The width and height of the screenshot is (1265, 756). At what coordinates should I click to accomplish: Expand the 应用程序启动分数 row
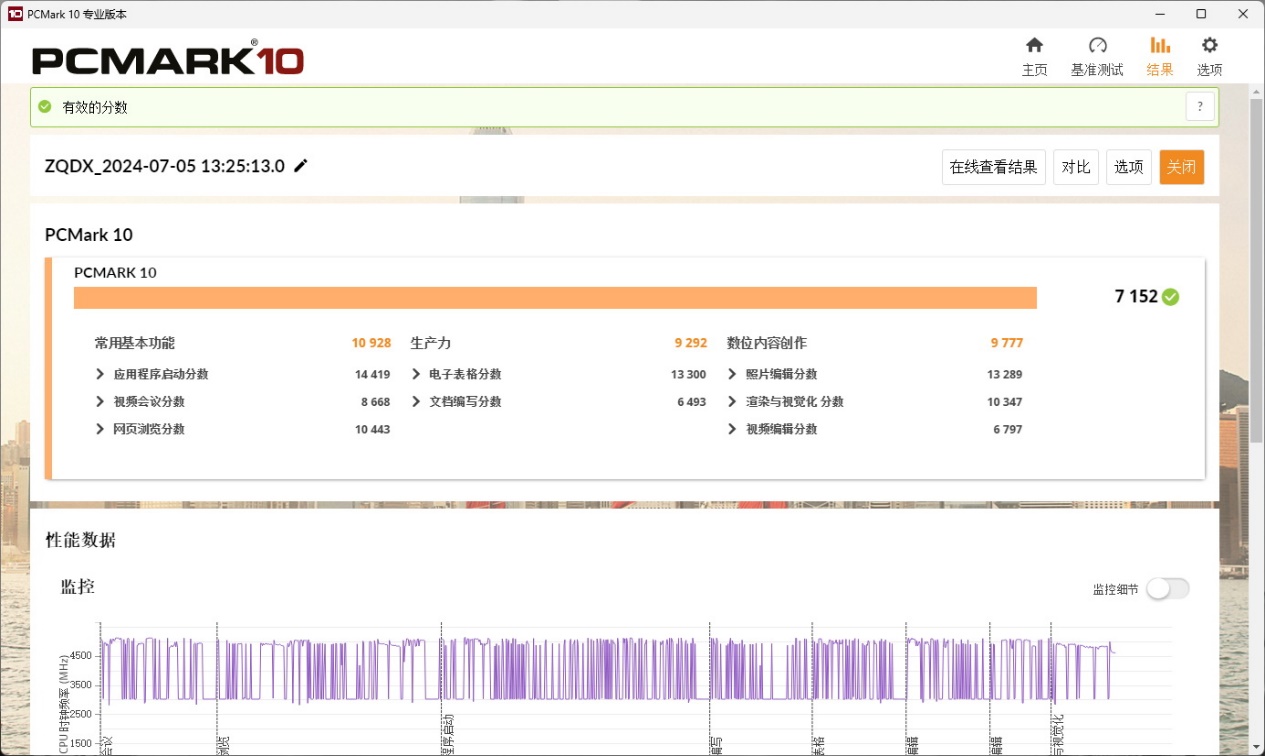coord(100,374)
